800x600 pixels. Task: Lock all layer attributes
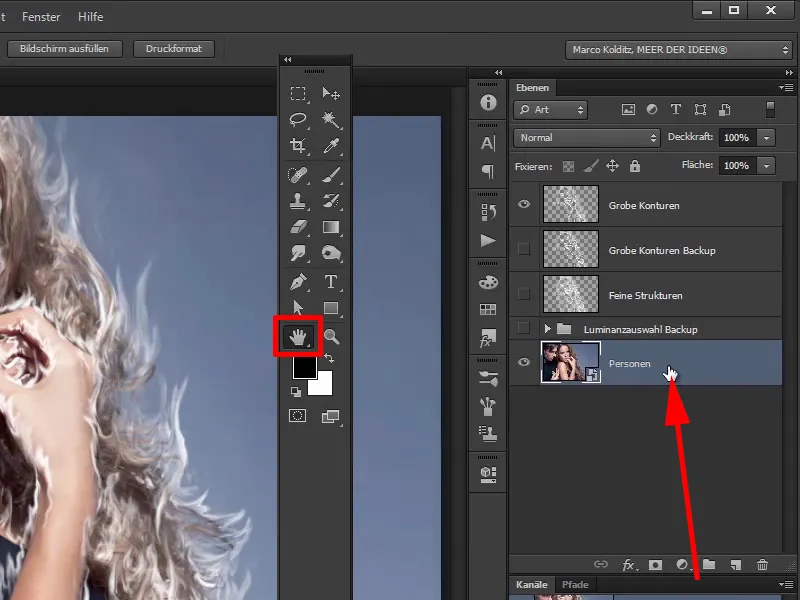click(x=635, y=166)
